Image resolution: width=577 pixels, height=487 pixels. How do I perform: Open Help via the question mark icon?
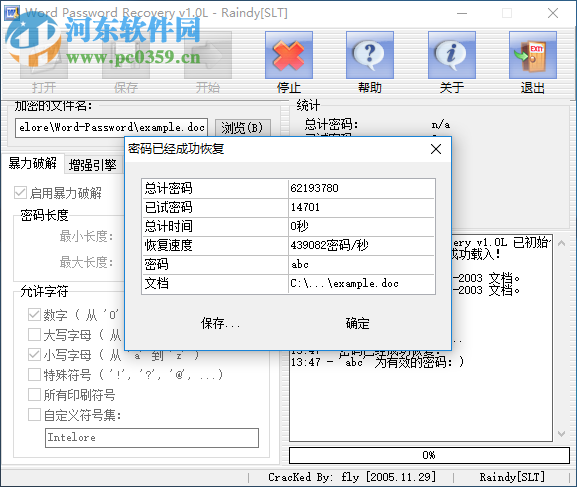tap(370, 55)
